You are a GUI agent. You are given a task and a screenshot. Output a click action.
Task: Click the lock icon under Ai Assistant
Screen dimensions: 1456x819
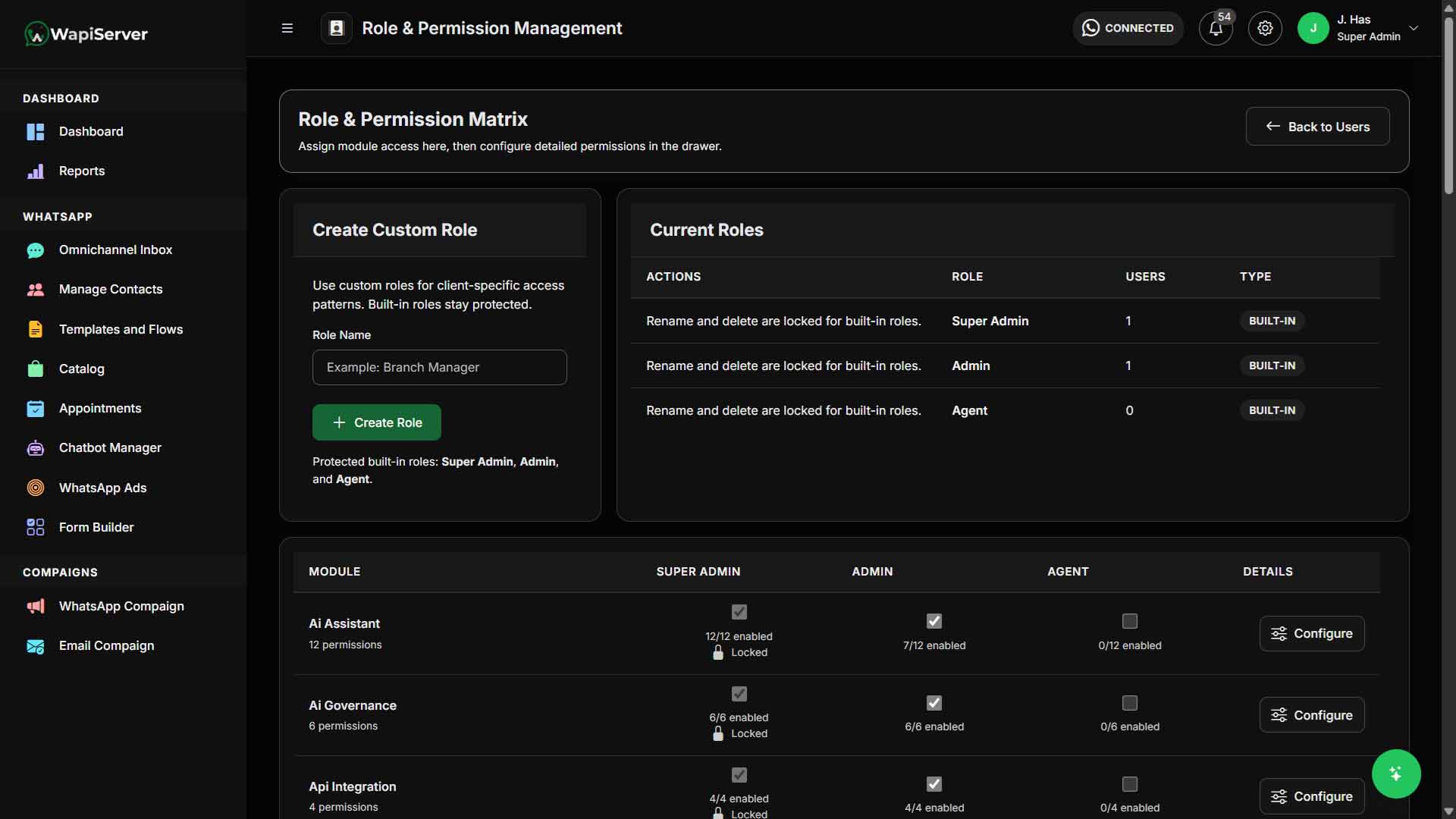tap(718, 652)
